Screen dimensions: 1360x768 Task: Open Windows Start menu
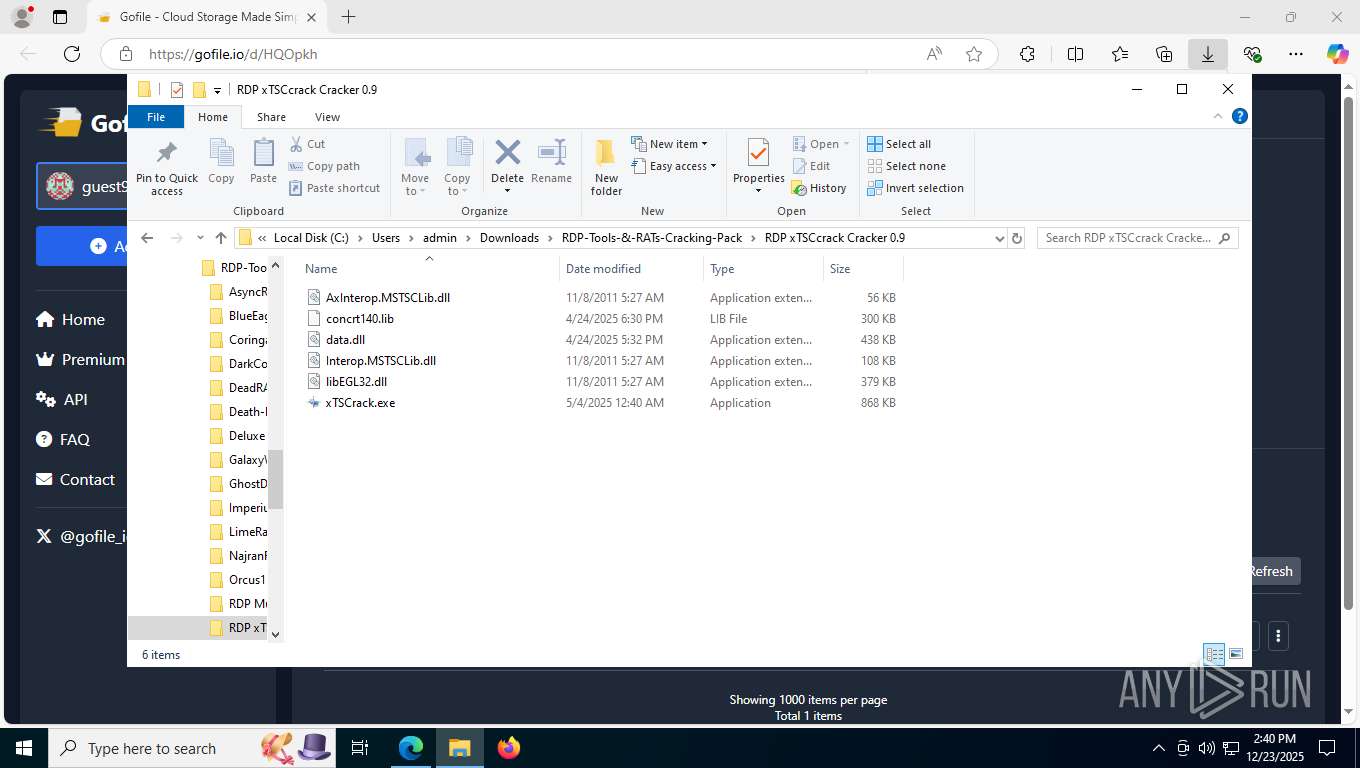point(23,748)
